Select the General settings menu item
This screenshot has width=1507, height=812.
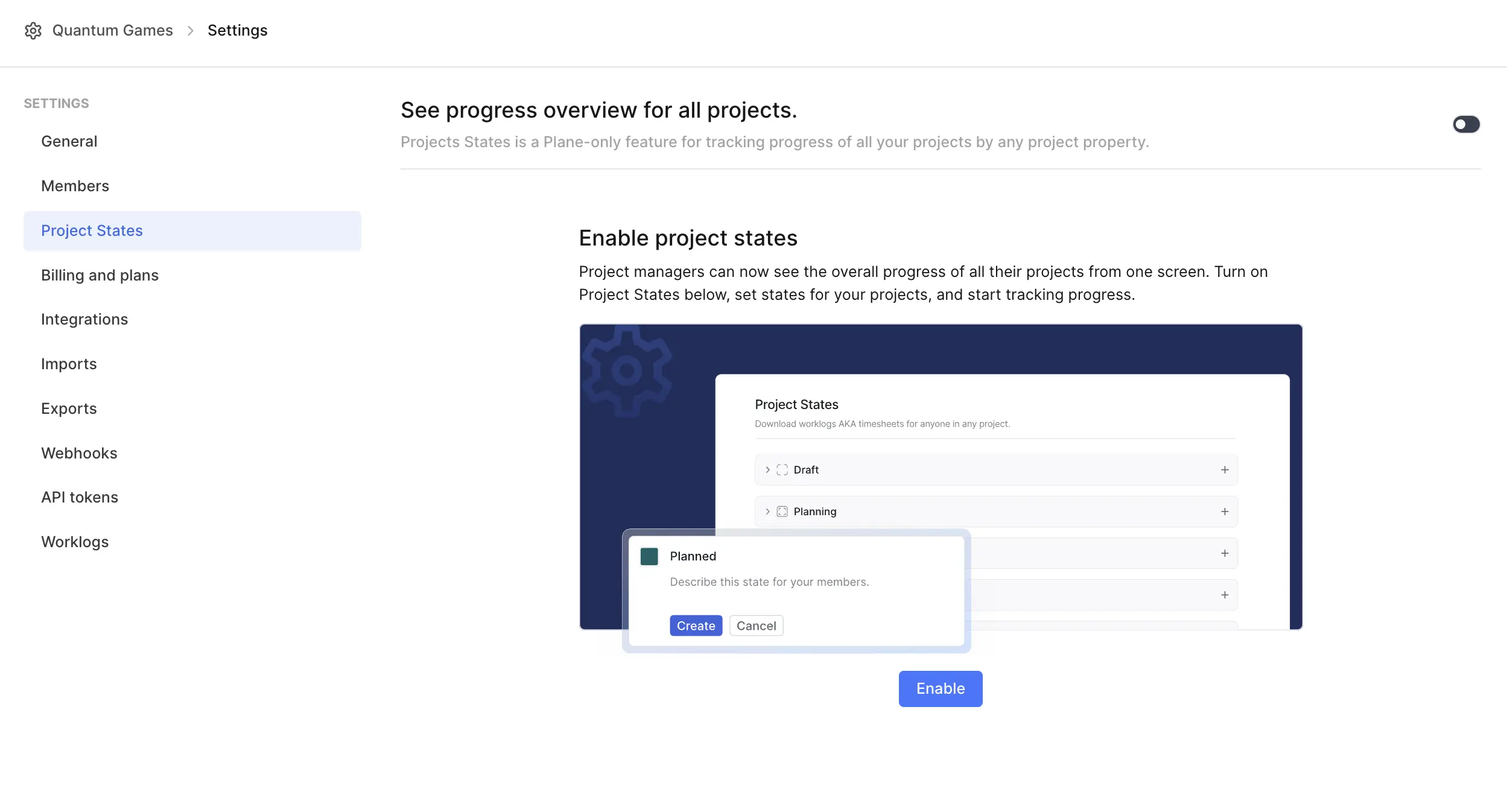68,140
